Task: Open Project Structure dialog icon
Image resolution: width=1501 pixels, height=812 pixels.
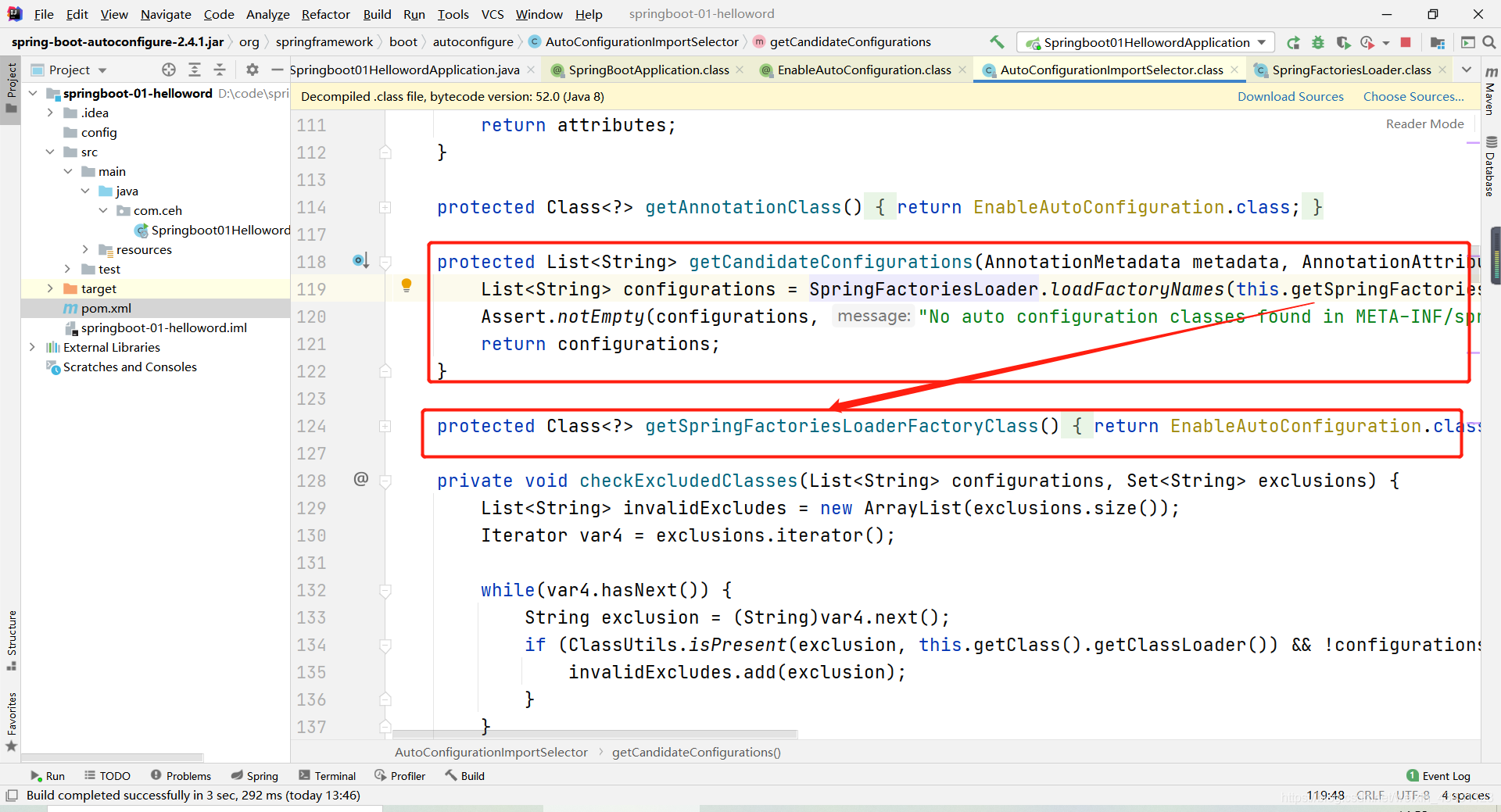Action: [1437, 42]
